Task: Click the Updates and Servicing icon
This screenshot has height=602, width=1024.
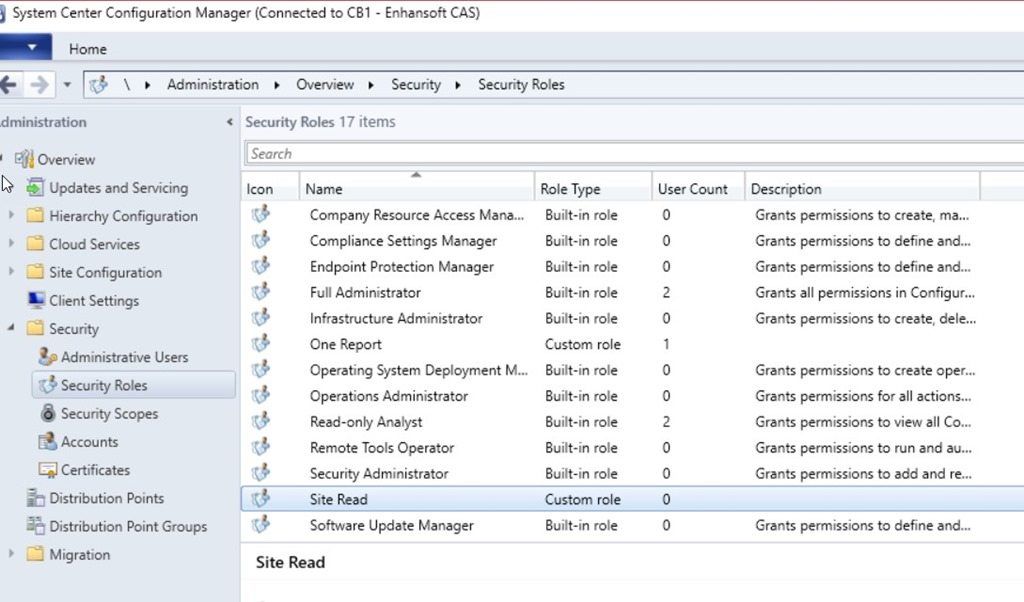Action: click(x=35, y=187)
